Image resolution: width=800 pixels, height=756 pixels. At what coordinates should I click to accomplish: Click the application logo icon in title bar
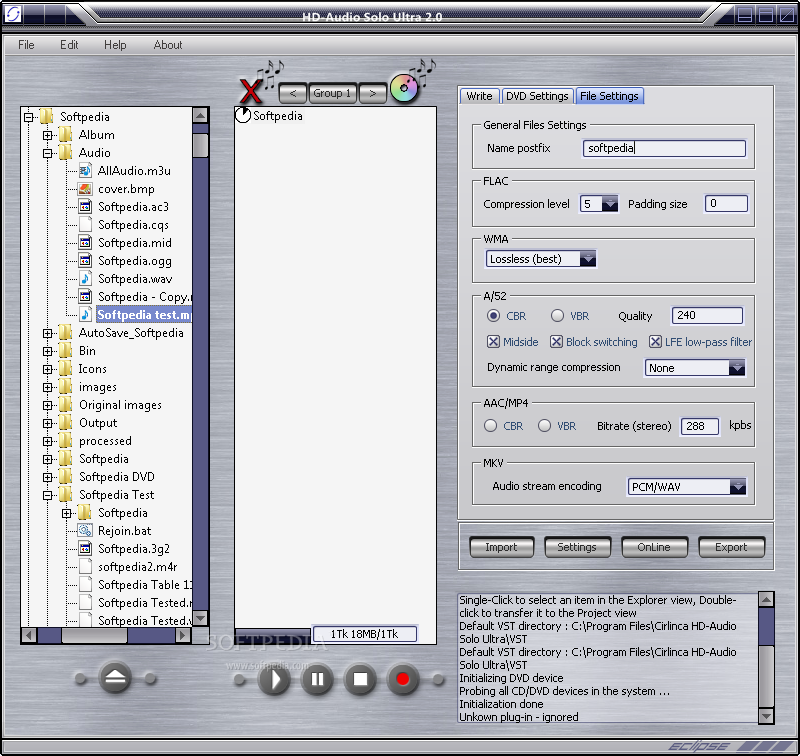pos(12,14)
